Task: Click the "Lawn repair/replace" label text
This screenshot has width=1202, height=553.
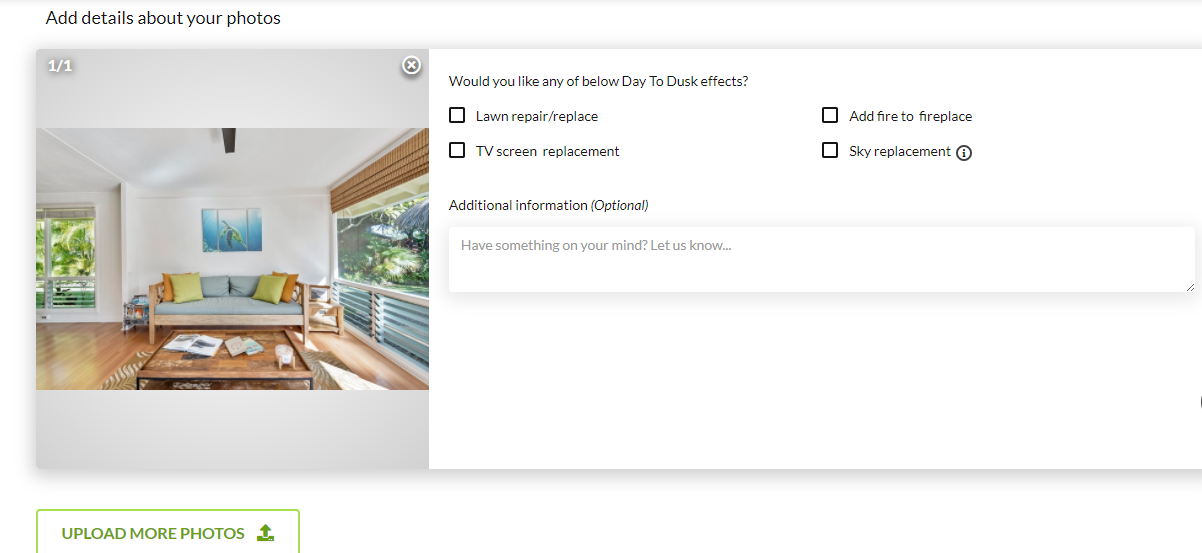Action: point(537,116)
